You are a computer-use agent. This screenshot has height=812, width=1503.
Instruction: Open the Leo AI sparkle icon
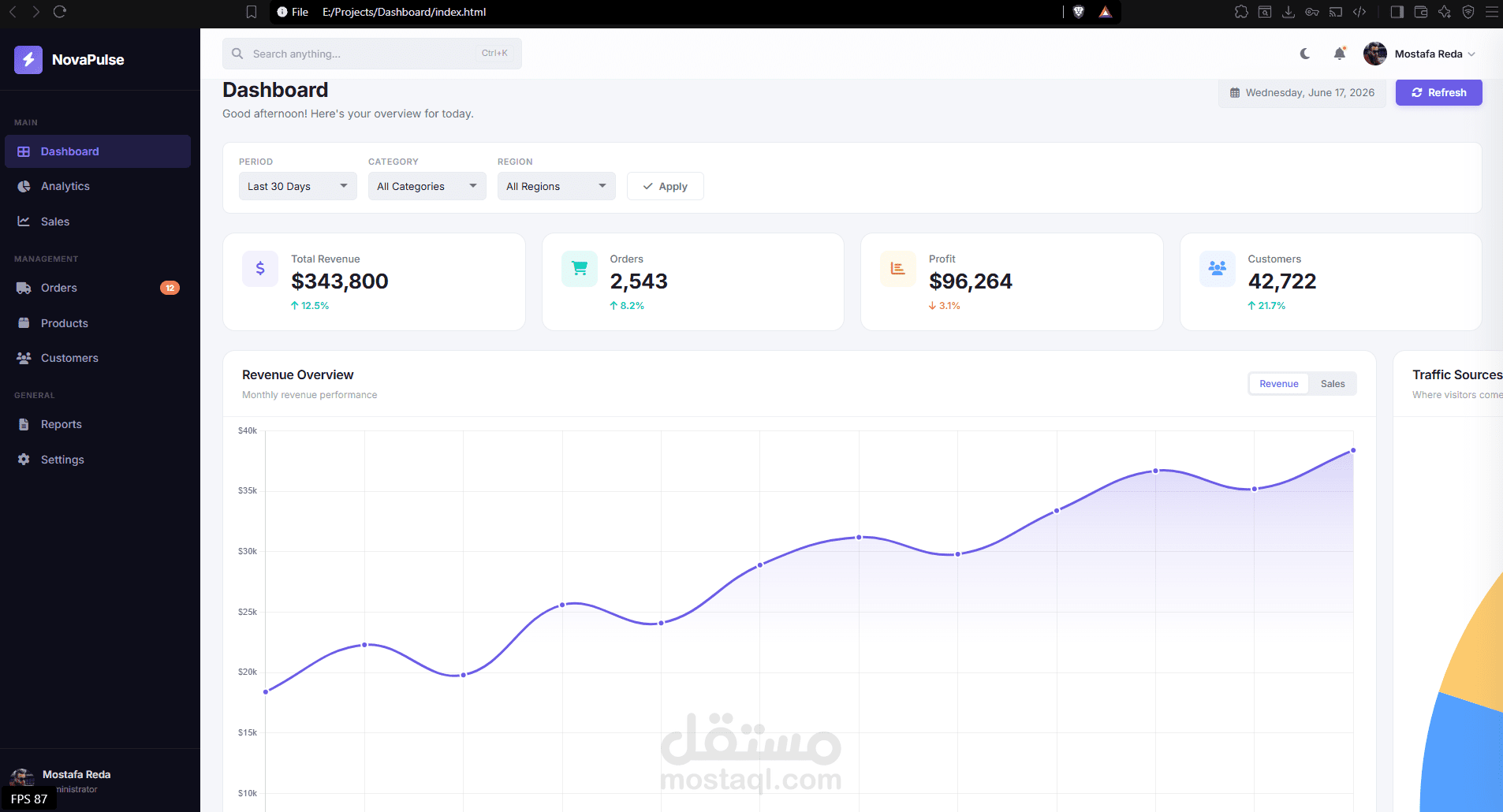click(1445, 12)
